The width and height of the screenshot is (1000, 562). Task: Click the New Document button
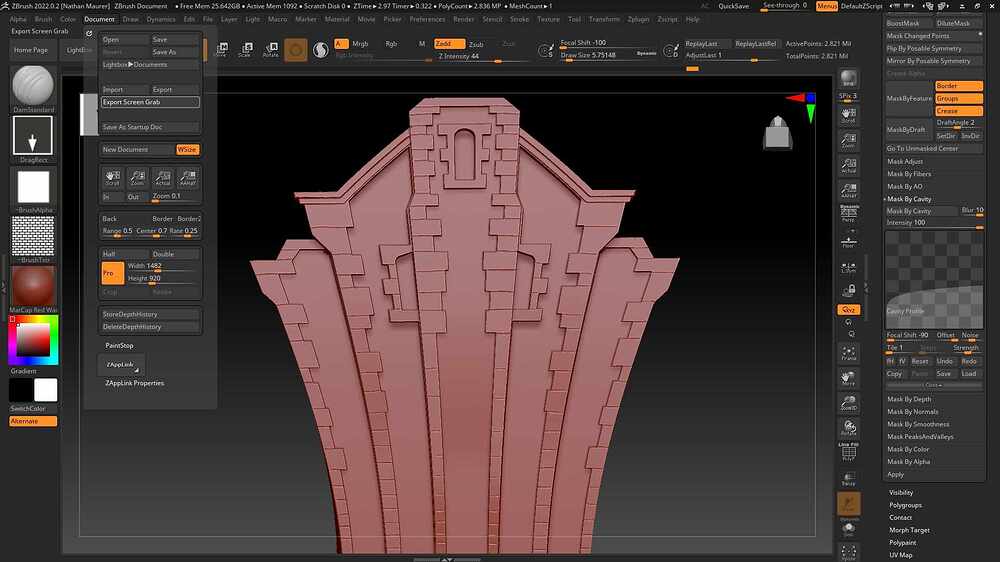click(137, 149)
